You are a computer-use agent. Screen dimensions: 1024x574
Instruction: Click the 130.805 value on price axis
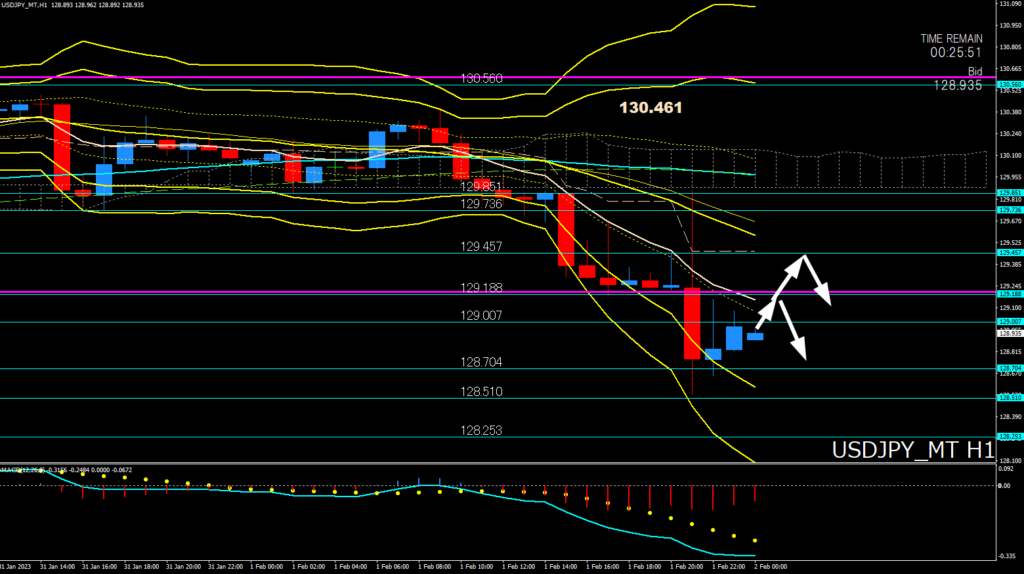[1010, 47]
